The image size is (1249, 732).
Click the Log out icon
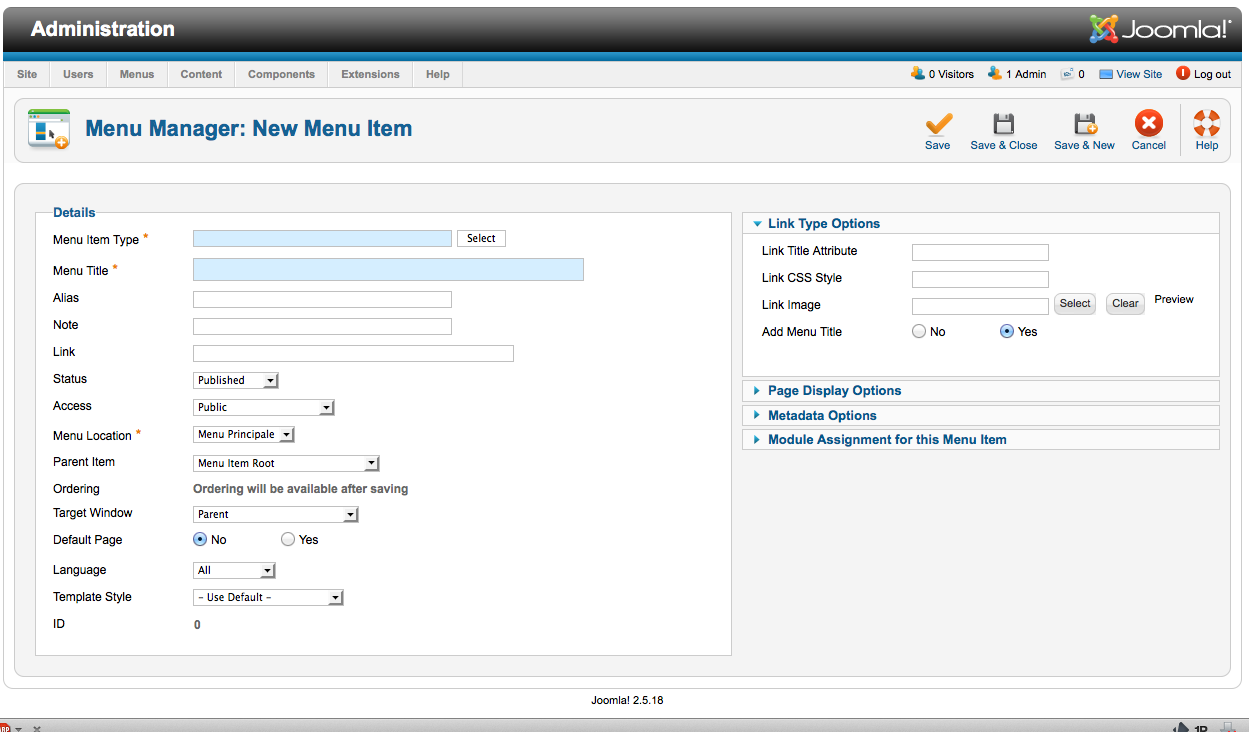[x=1183, y=74]
